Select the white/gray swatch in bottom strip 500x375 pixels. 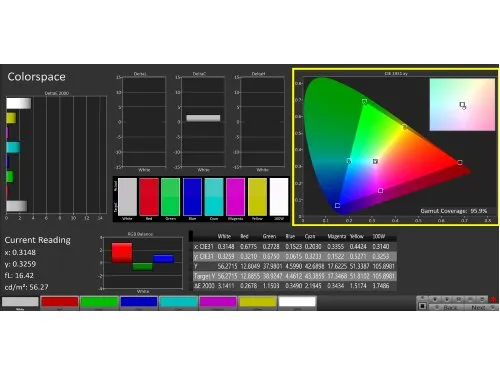coord(20,302)
